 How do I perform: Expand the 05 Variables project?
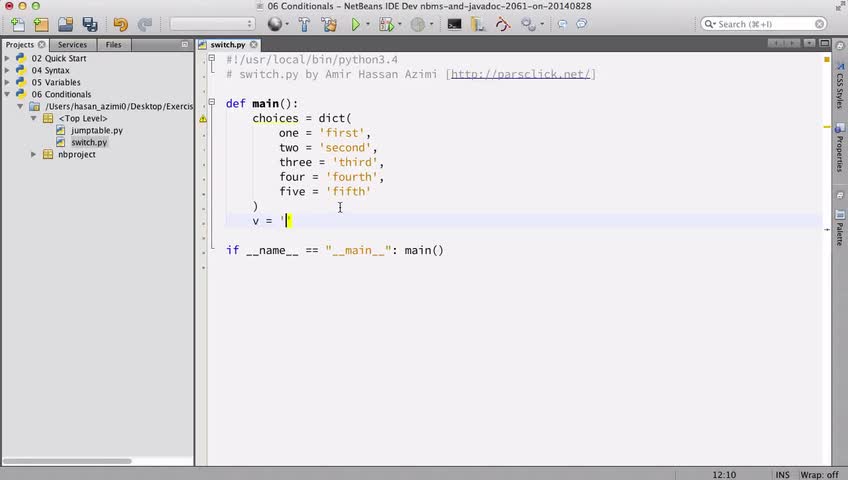[7, 82]
